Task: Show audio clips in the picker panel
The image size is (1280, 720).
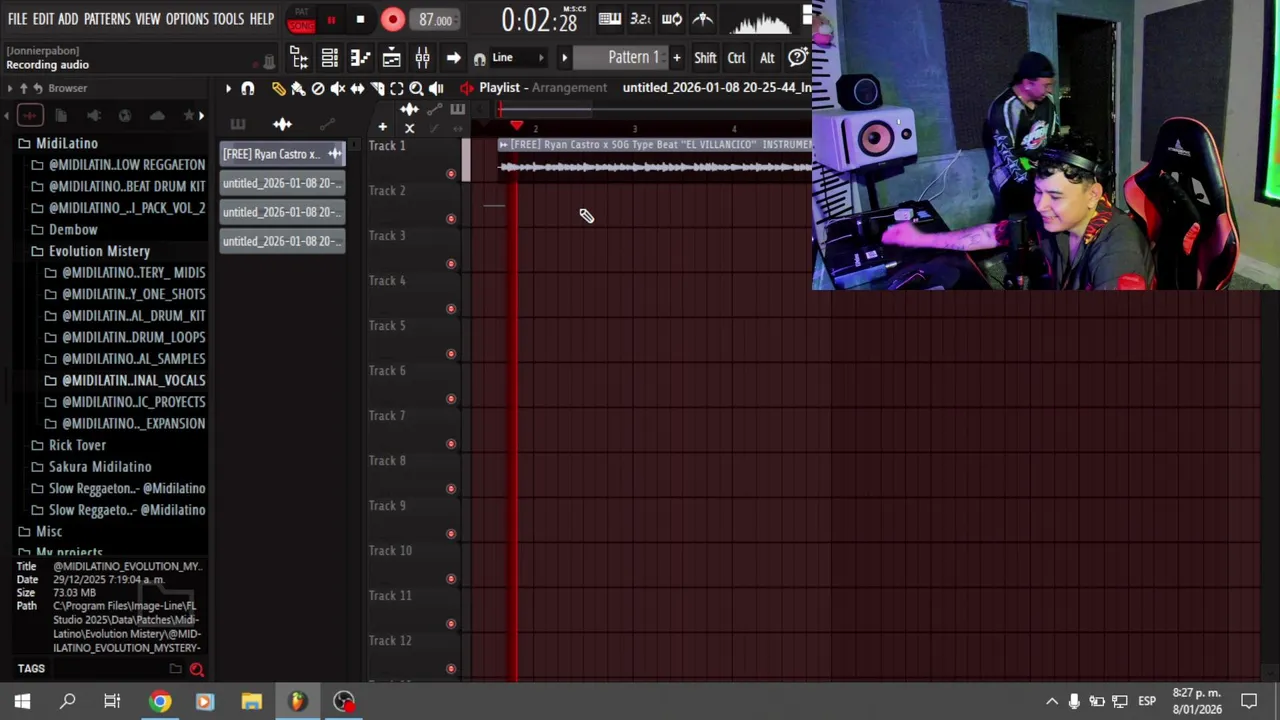Action: pos(282,124)
